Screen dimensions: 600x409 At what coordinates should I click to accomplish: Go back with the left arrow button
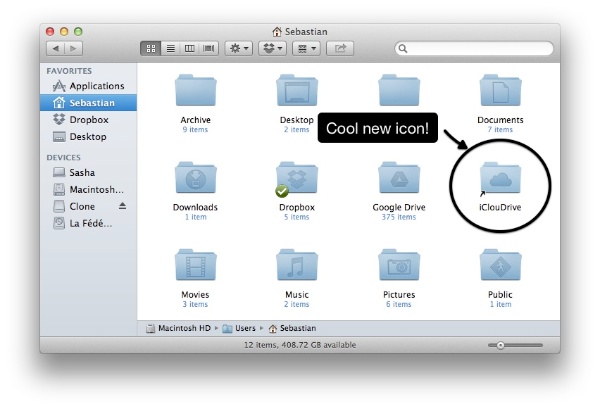[55, 49]
